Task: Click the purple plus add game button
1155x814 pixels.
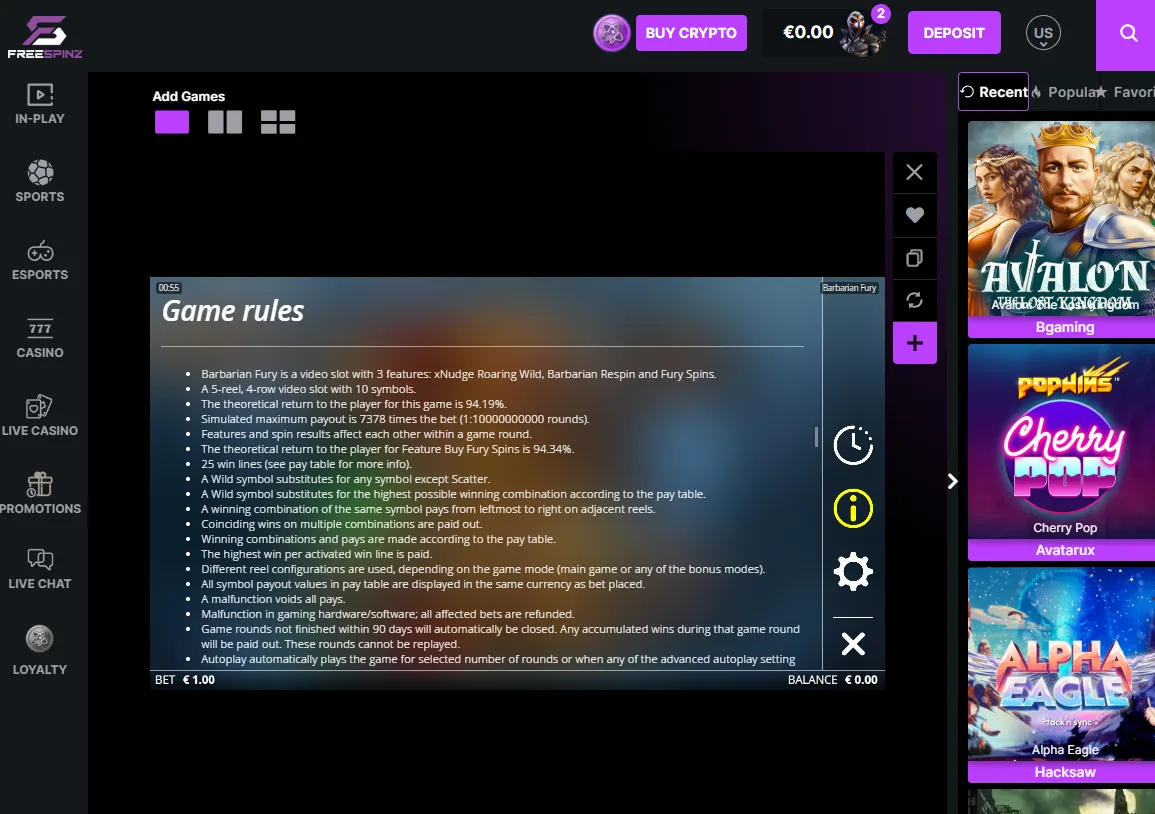Action: click(915, 343)
